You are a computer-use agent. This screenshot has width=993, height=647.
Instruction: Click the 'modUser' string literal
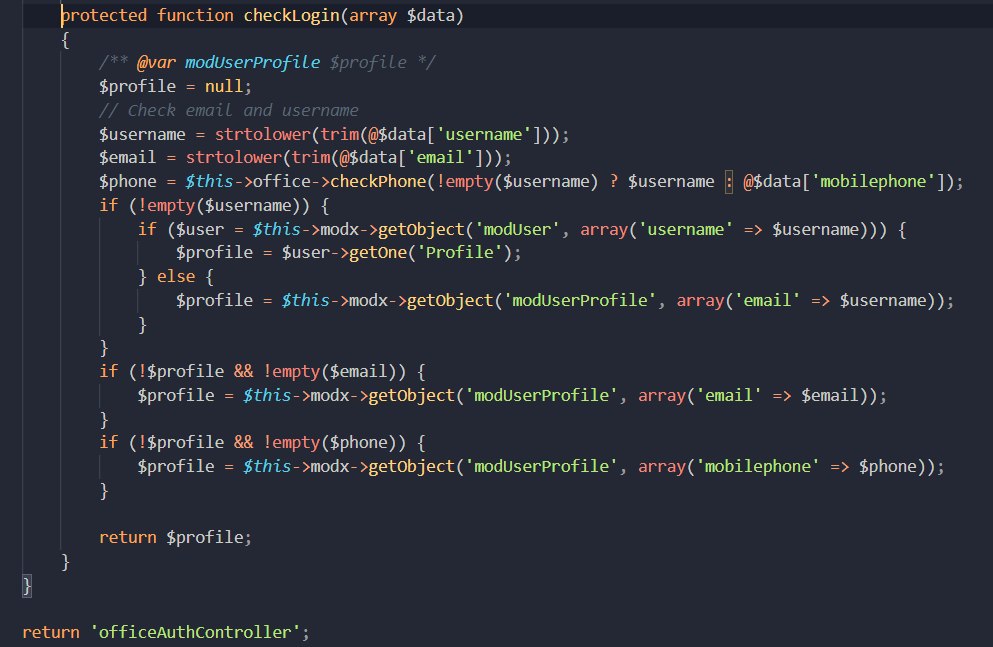point(517,229)
